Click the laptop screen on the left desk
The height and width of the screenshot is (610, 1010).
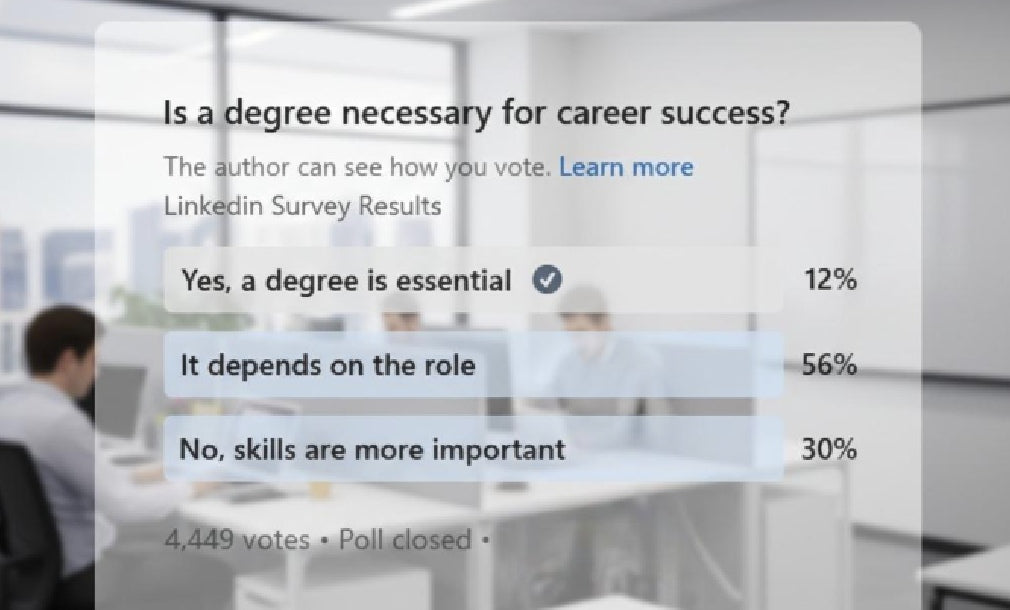(x=120, y=398)
